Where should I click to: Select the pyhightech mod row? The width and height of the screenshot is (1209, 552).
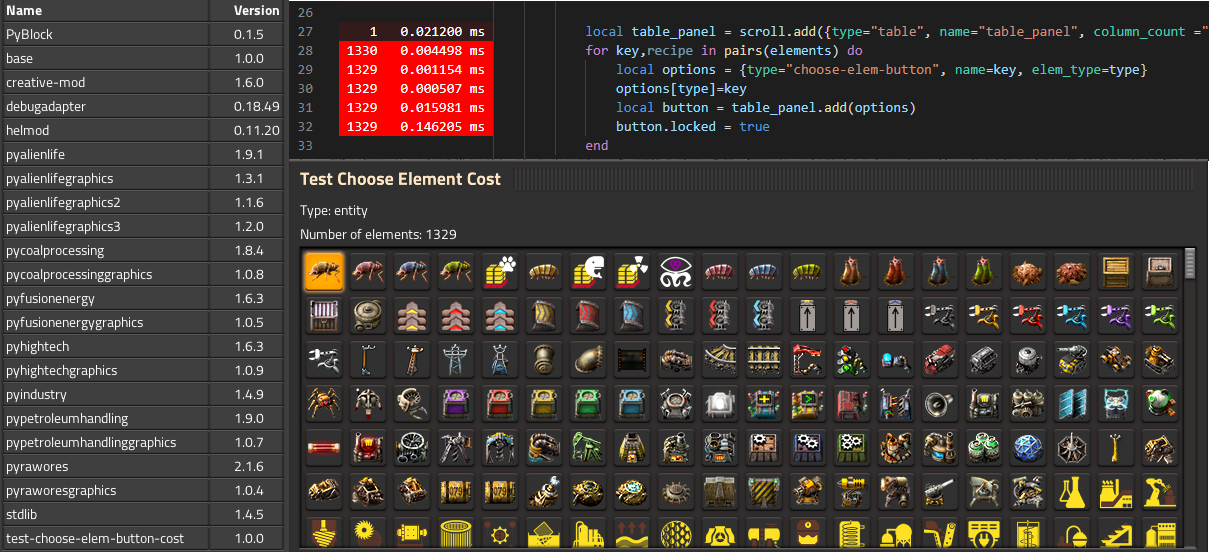tap(142, 346)
